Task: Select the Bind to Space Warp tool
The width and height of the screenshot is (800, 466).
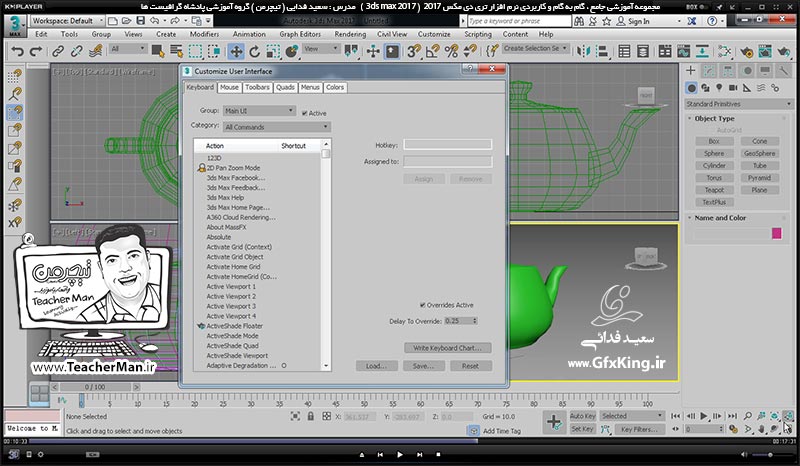Action: tap(95, 51)
